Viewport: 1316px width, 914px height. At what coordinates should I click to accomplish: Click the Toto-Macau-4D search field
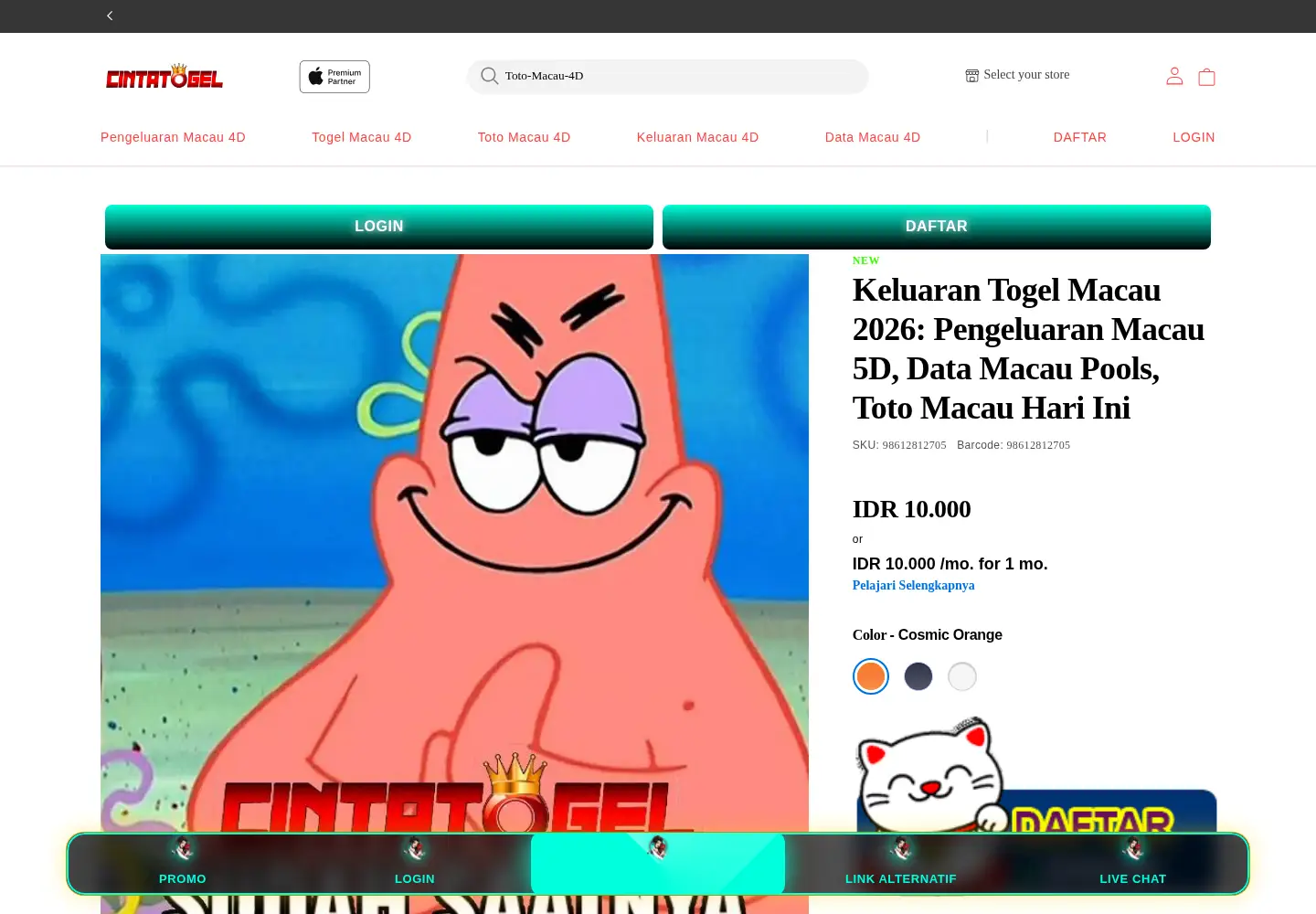pos(667,77)
